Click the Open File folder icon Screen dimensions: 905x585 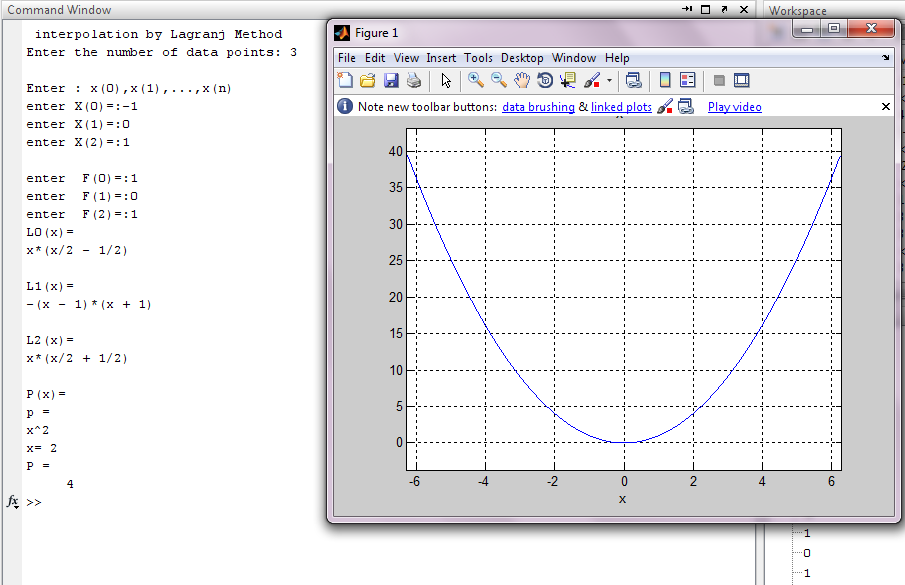coord(368,81)
